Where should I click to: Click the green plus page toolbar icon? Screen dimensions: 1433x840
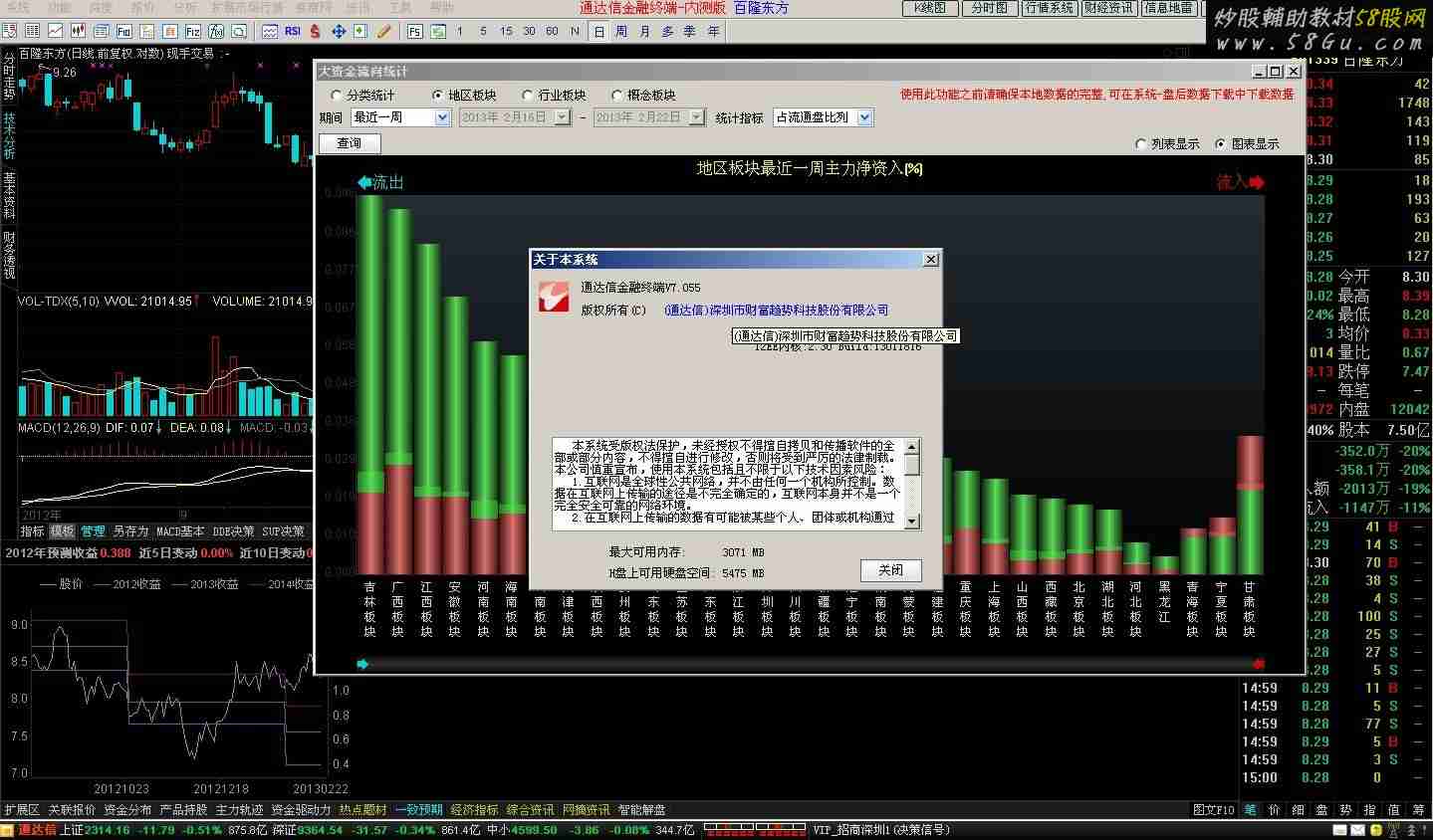click(x=360, y=31)
